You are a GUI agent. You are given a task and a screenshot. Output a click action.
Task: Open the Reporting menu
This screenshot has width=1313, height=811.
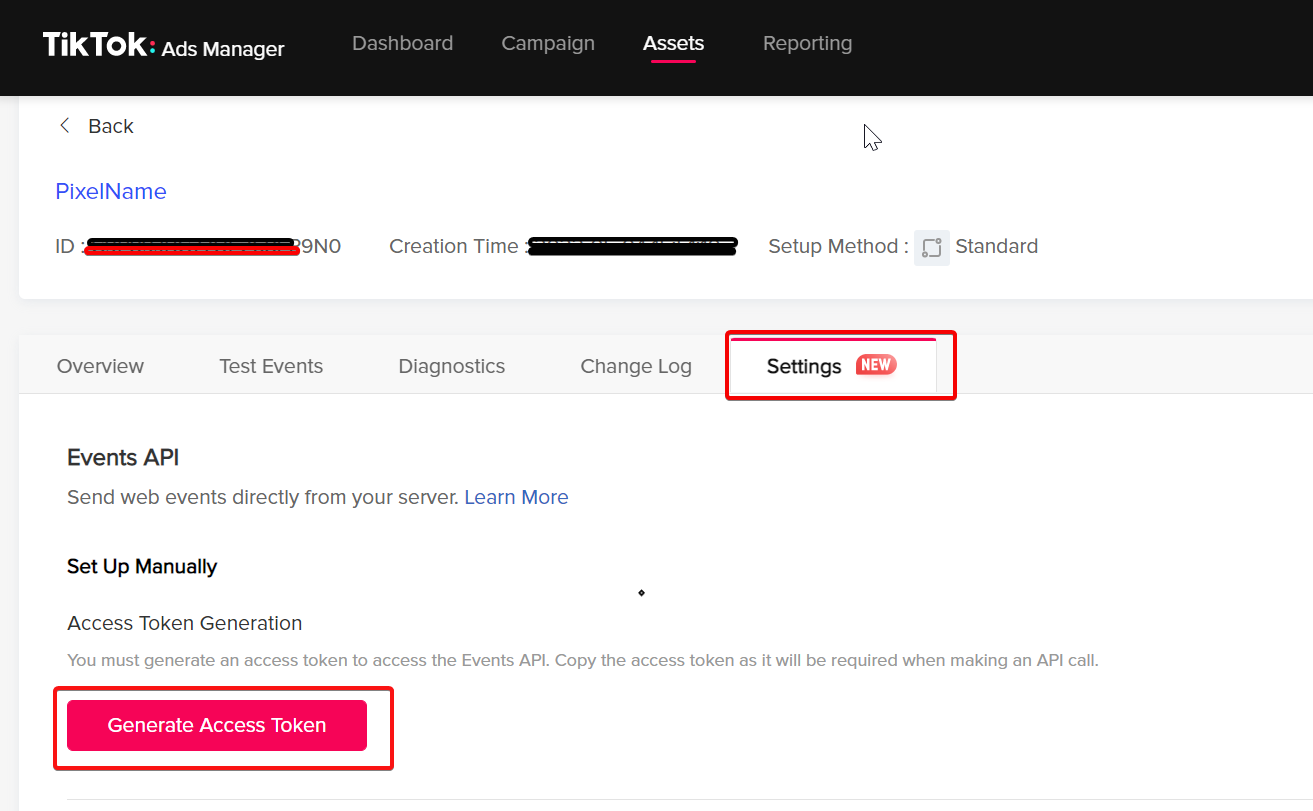point(807,43)
